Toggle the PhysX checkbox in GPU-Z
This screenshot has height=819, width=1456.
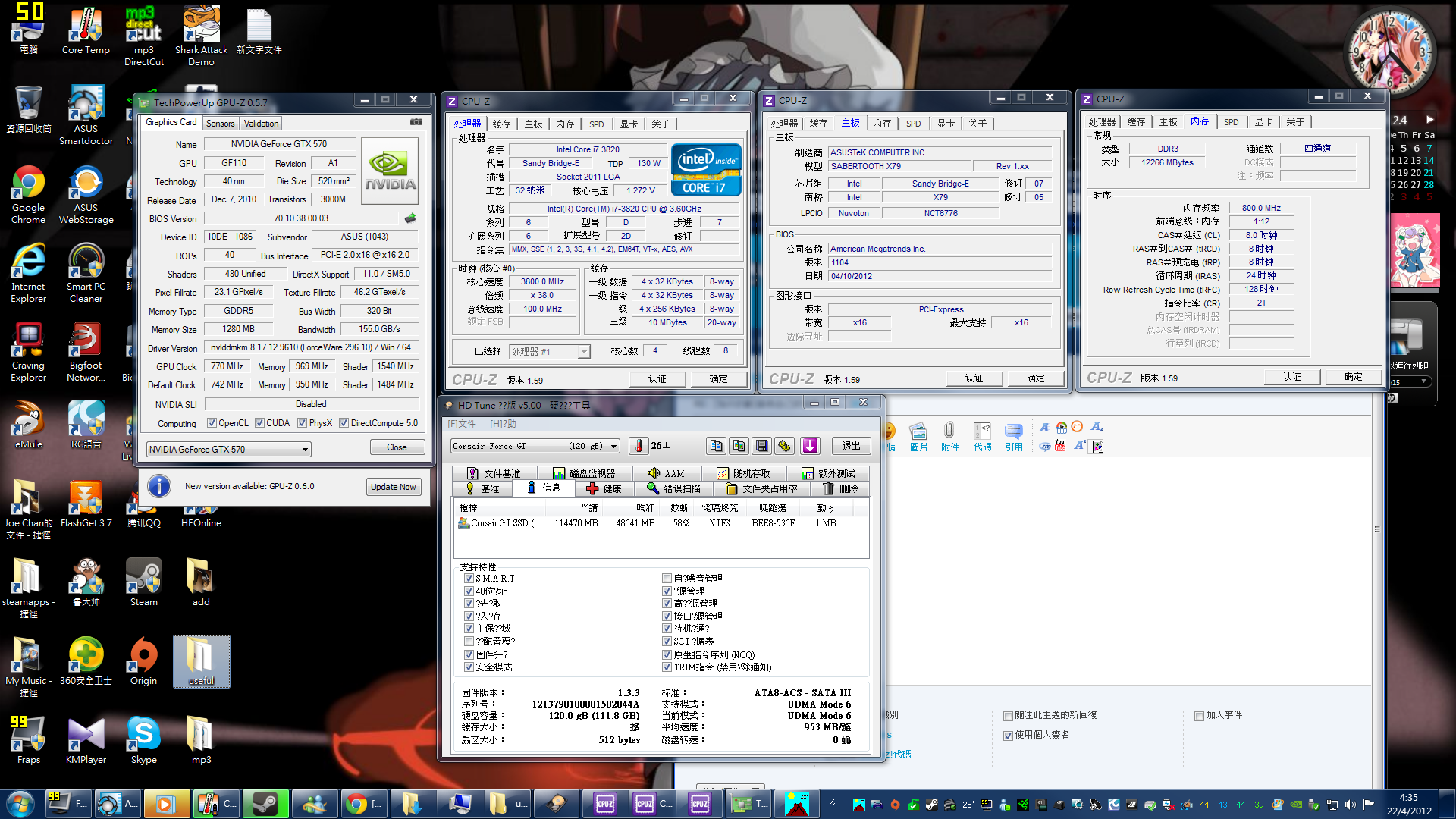303,423
